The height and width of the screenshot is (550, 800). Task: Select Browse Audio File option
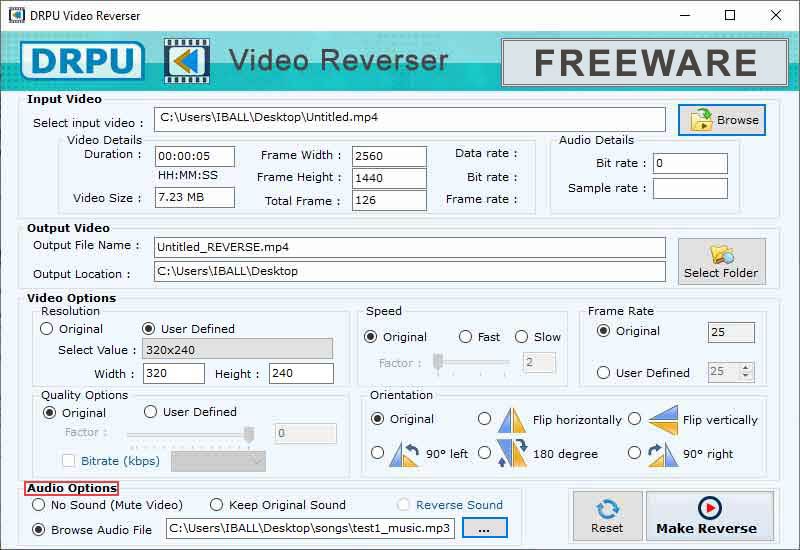point(39,530)
